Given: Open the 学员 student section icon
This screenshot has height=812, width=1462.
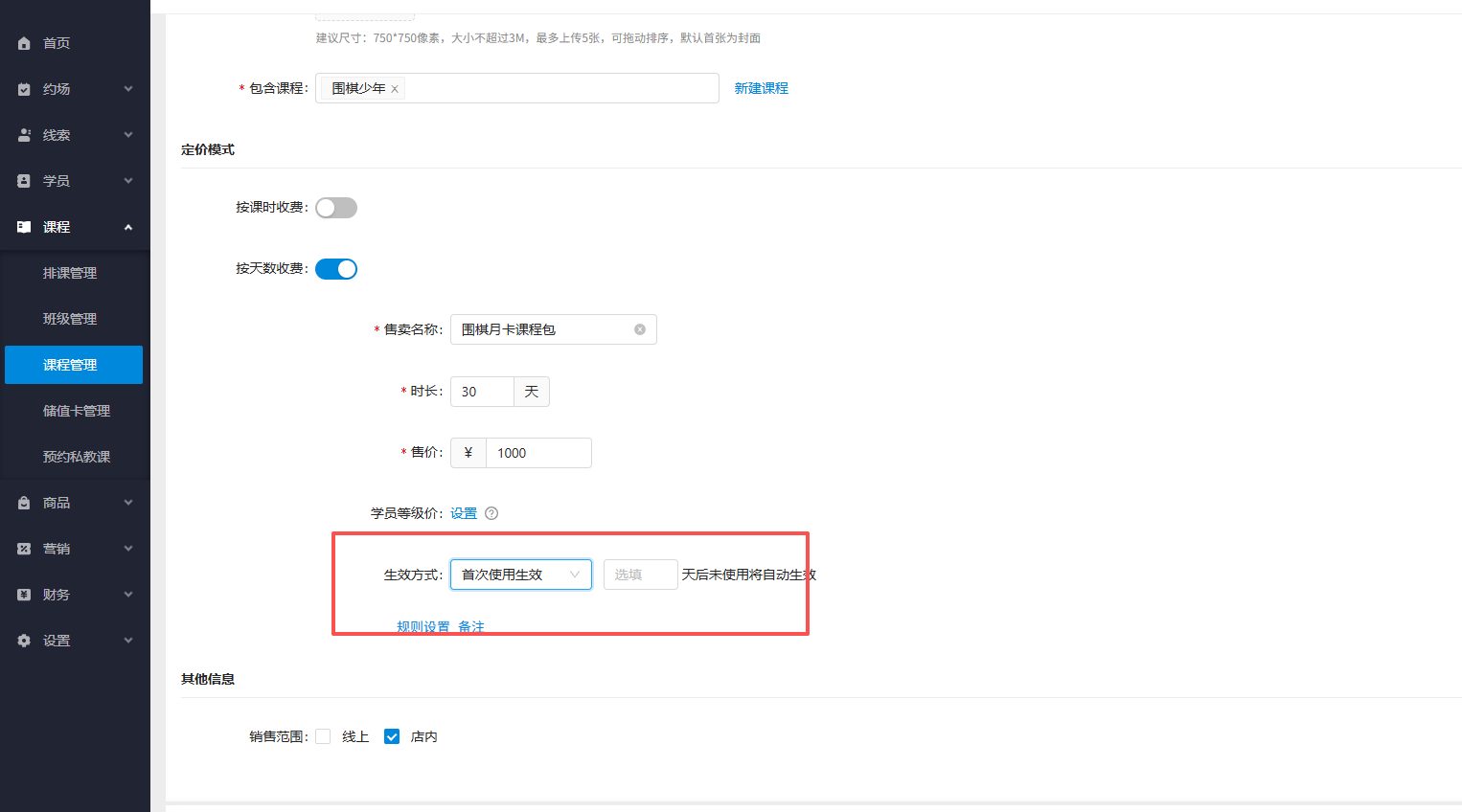Looking at the screenshot, I should click(x=23, y=180).
